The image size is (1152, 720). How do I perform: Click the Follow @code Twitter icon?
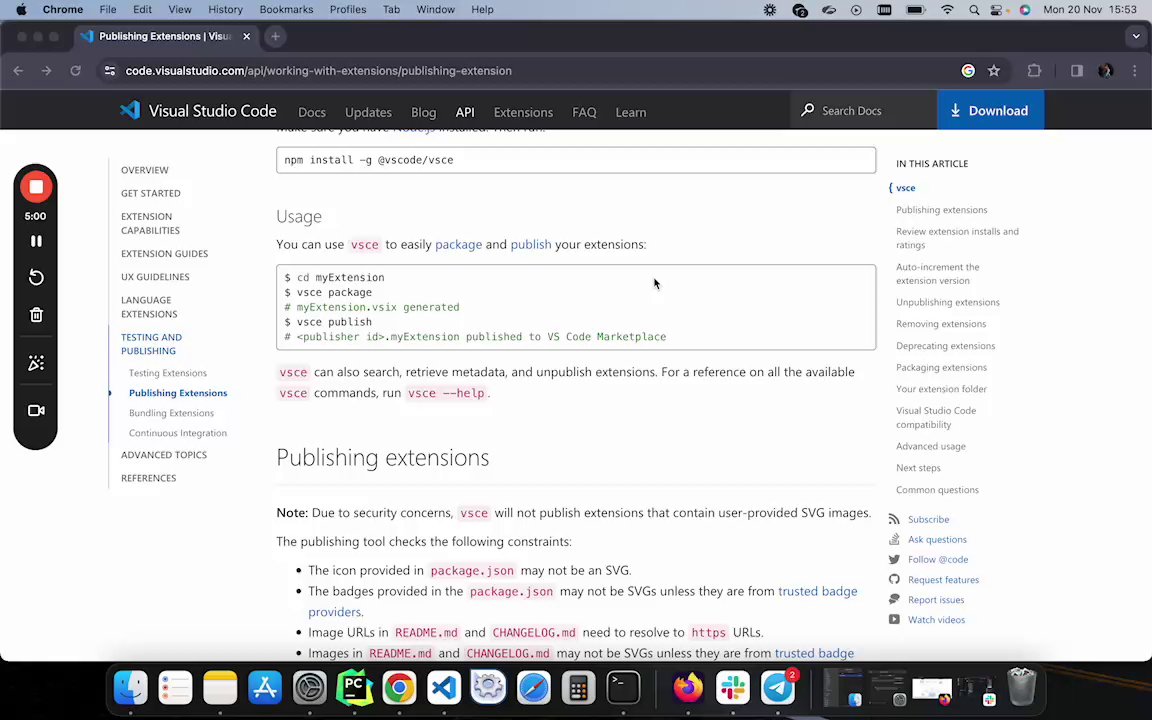894,559
